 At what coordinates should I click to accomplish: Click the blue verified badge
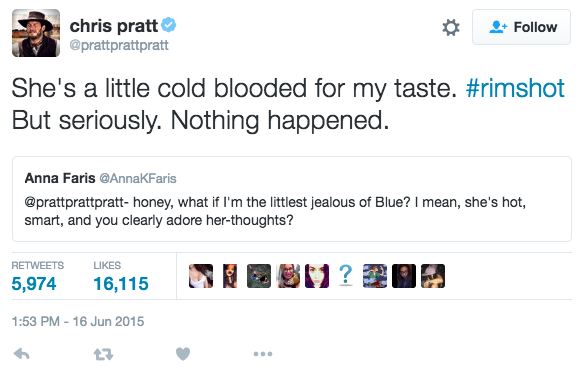click(169, 25)
